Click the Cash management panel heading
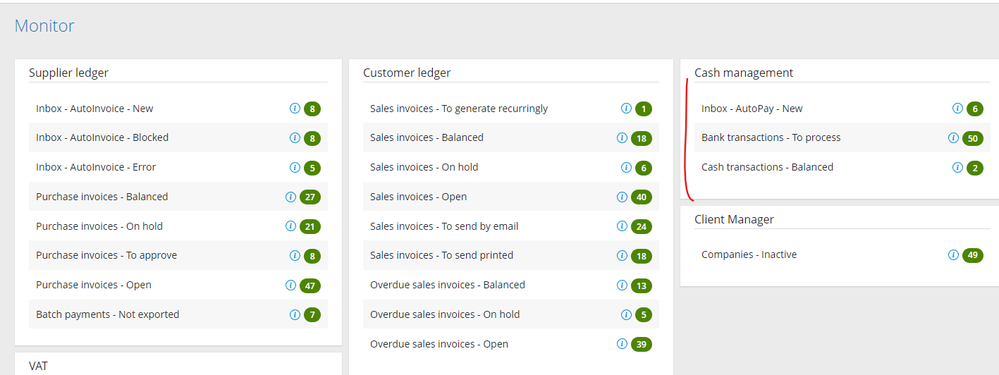The image size is (999, 375). point(744,73)
